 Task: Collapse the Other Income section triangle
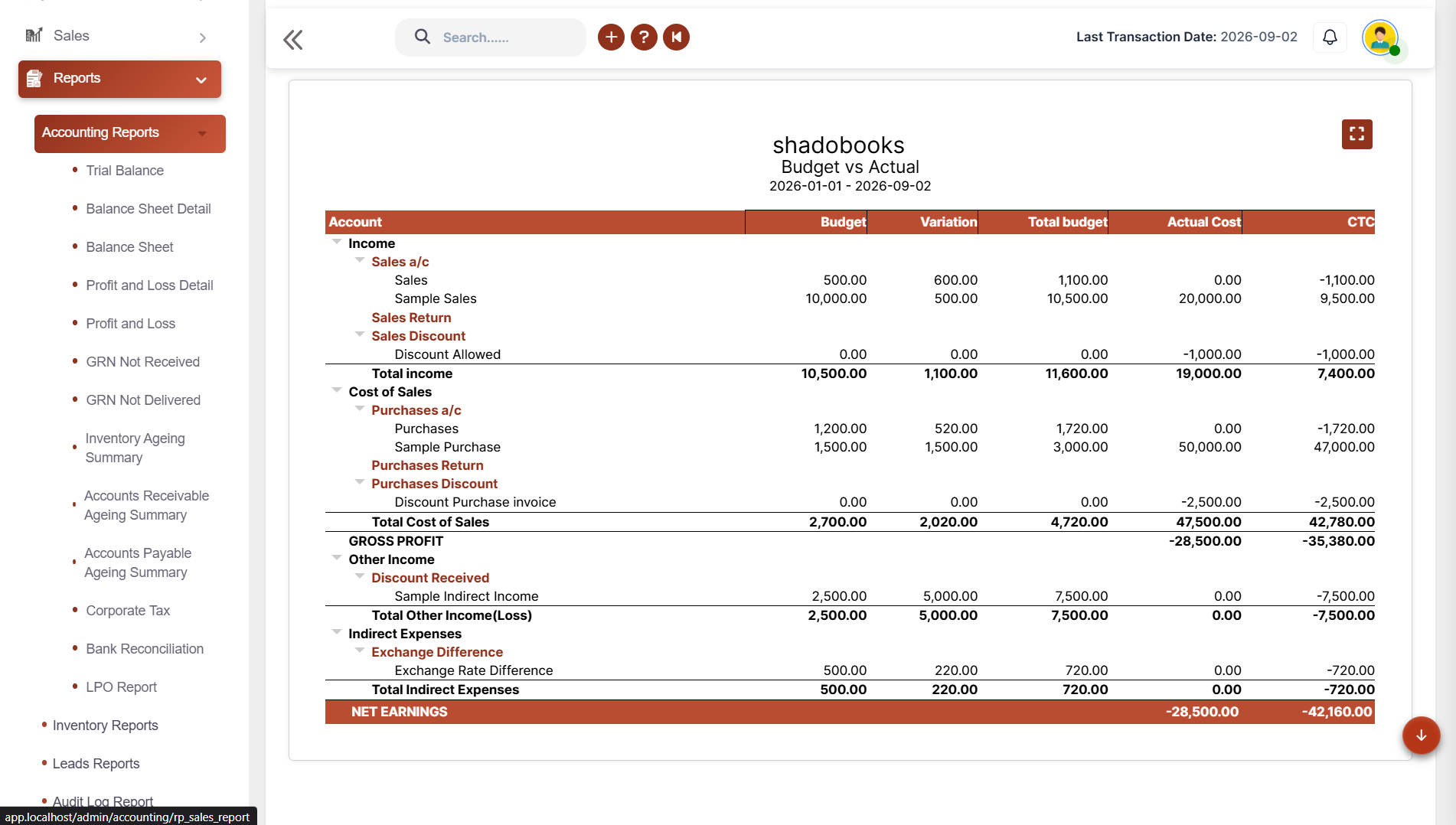[x=337, y=558]
